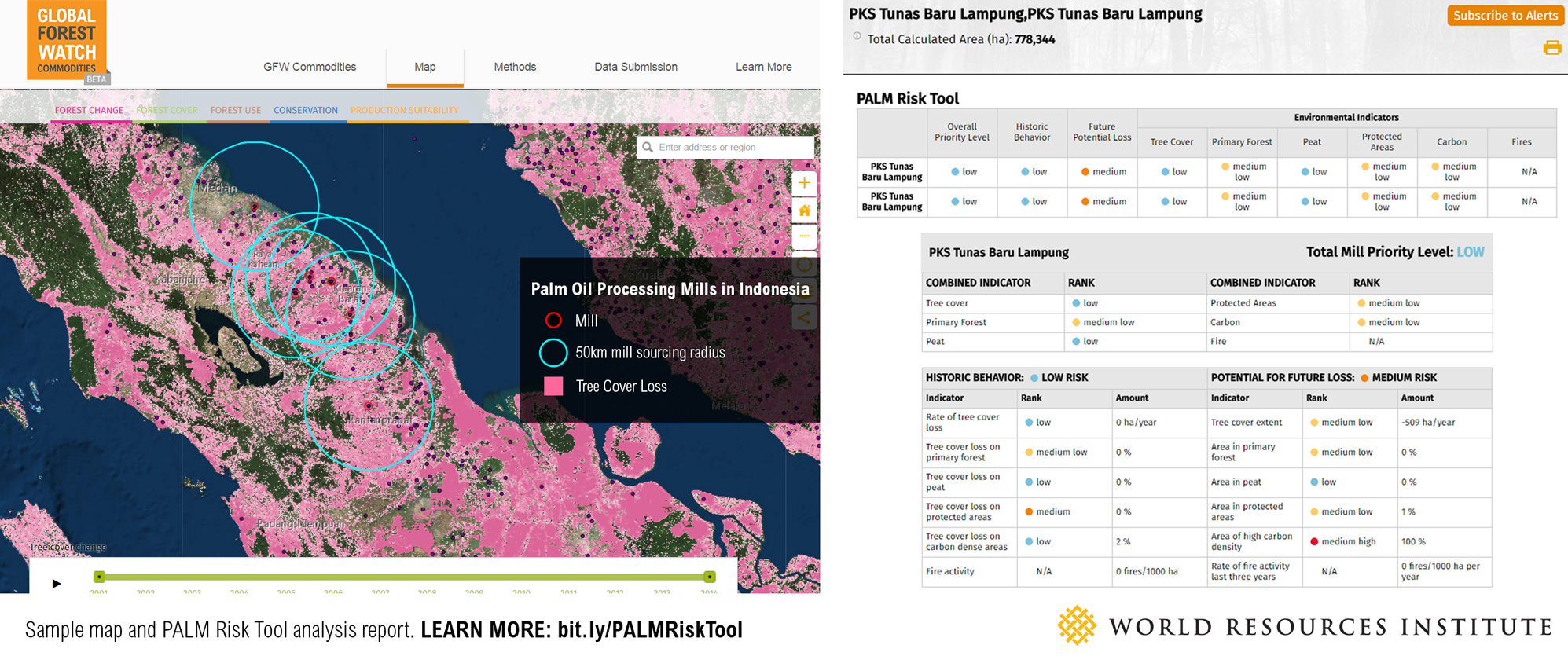Click the green timeline track near 2008
Image resolution: width=1568 pixels, height=656 pixels.
click(x=427, y=577)
